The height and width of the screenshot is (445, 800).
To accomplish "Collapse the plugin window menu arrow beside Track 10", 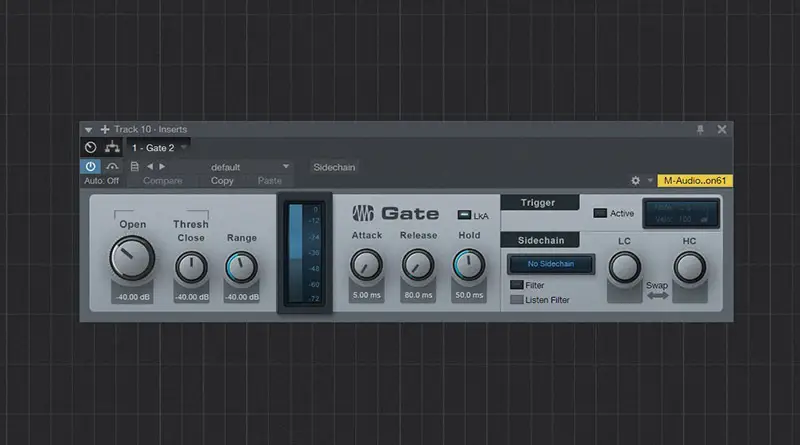I will (88, 130).
